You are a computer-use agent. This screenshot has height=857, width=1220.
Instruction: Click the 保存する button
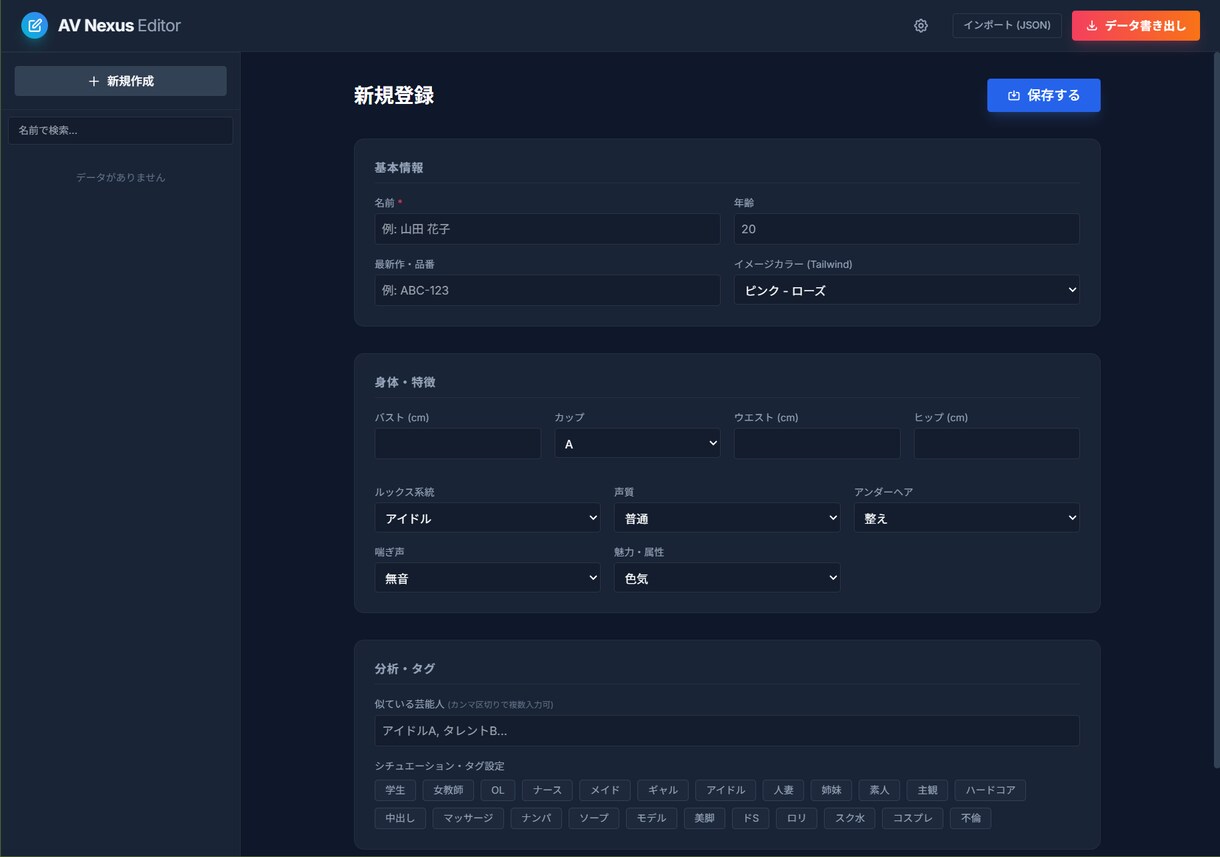tap(1043, 95)
